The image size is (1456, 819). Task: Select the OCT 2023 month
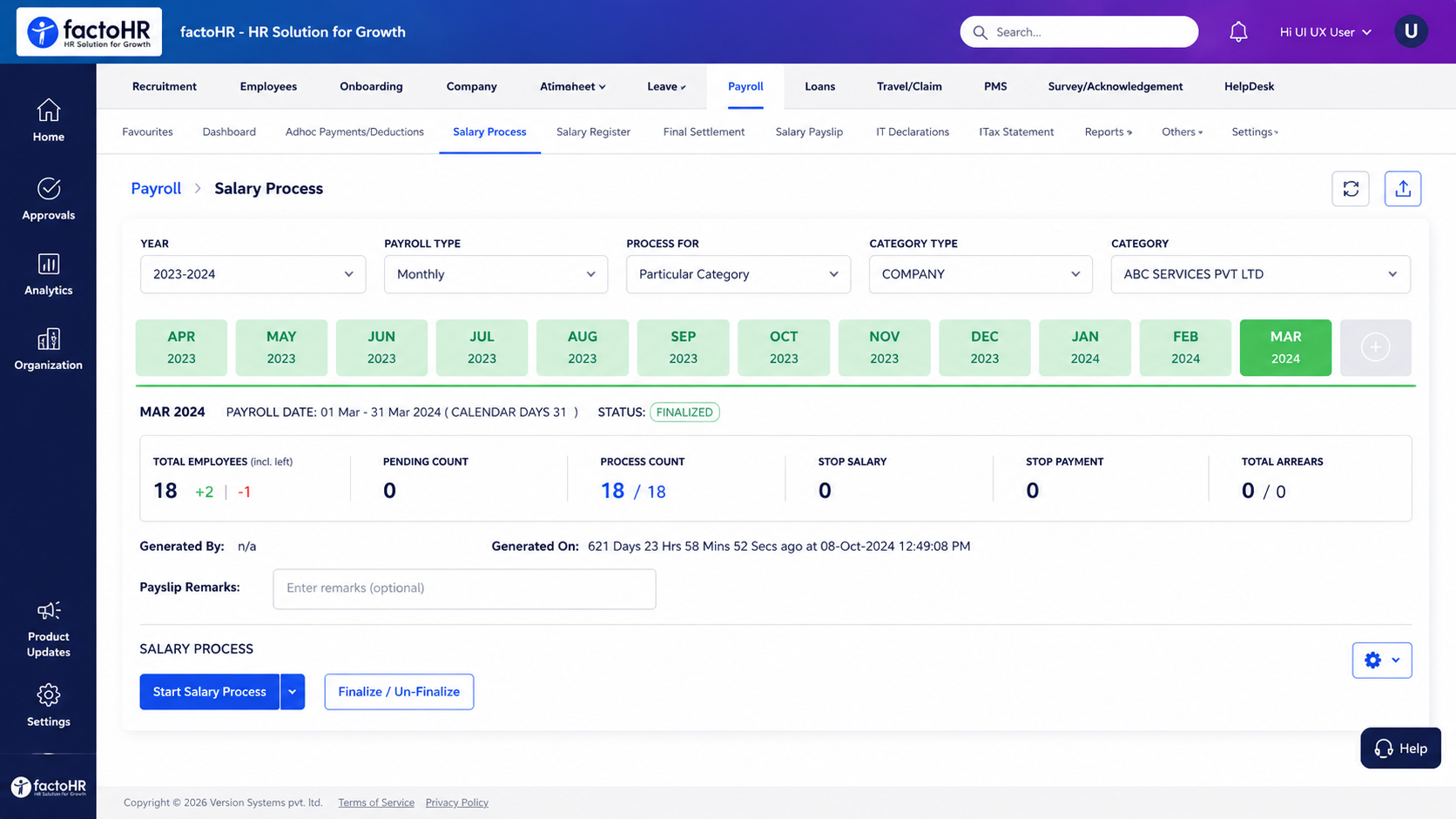[784, 347]
